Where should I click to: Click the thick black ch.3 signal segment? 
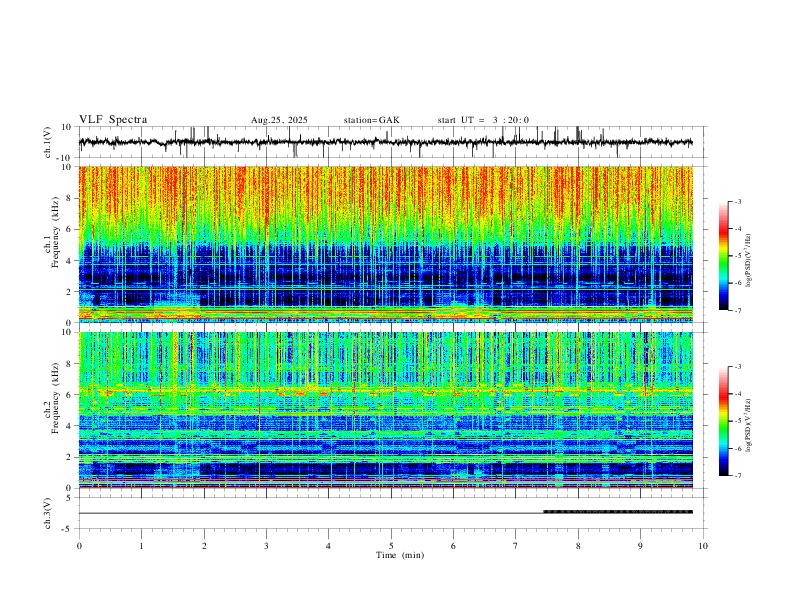(x=618, y=512)
